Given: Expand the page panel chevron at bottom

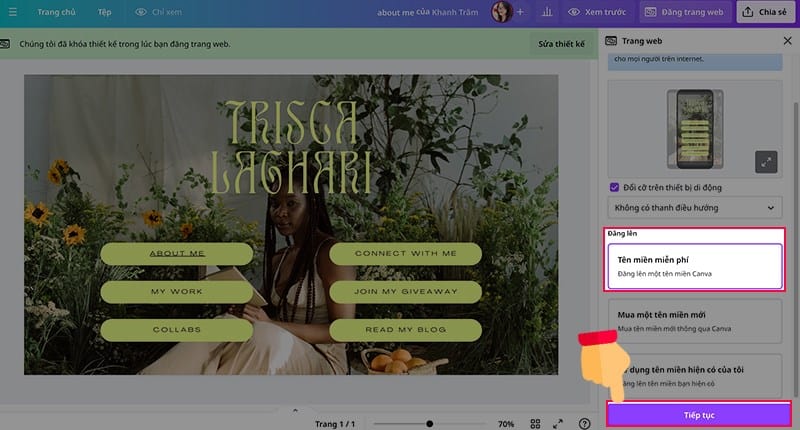Looking at the screenshot, I should 294,410.
